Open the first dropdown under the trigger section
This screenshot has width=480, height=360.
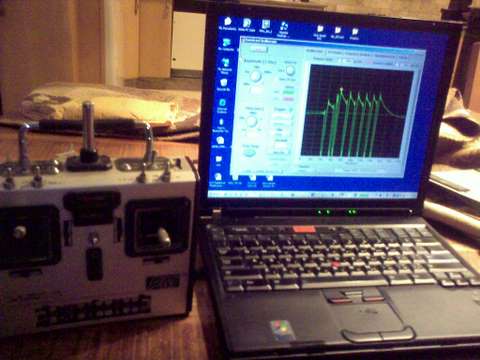tap(281, 117)
